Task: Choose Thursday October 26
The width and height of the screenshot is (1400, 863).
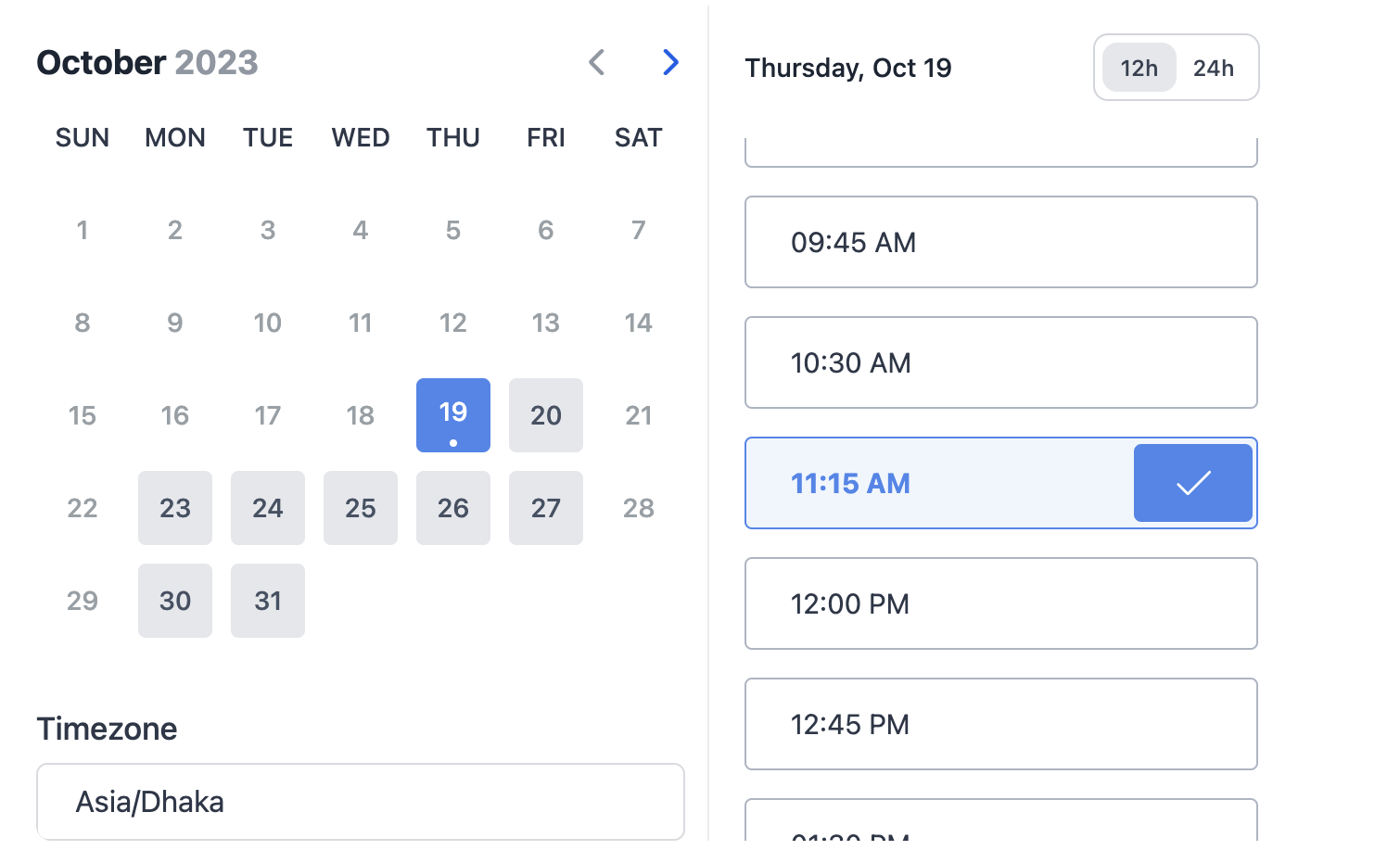Action: [453, 508]
